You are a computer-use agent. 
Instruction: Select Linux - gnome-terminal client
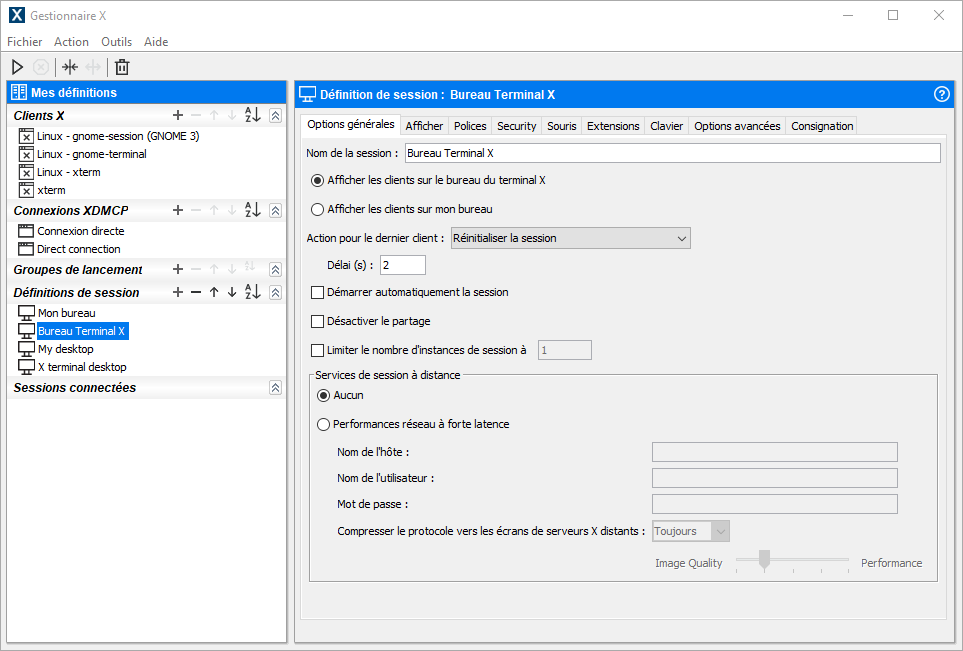click(91, 154)
